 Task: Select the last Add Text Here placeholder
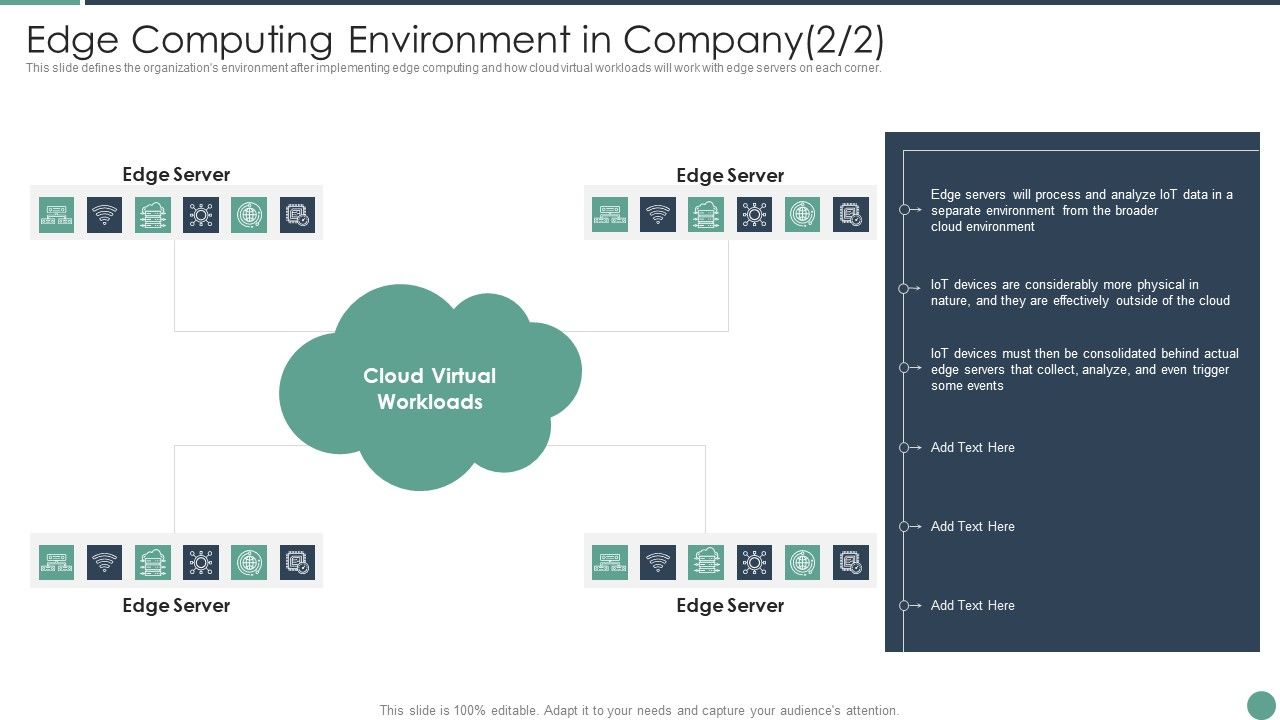(972, 605)
